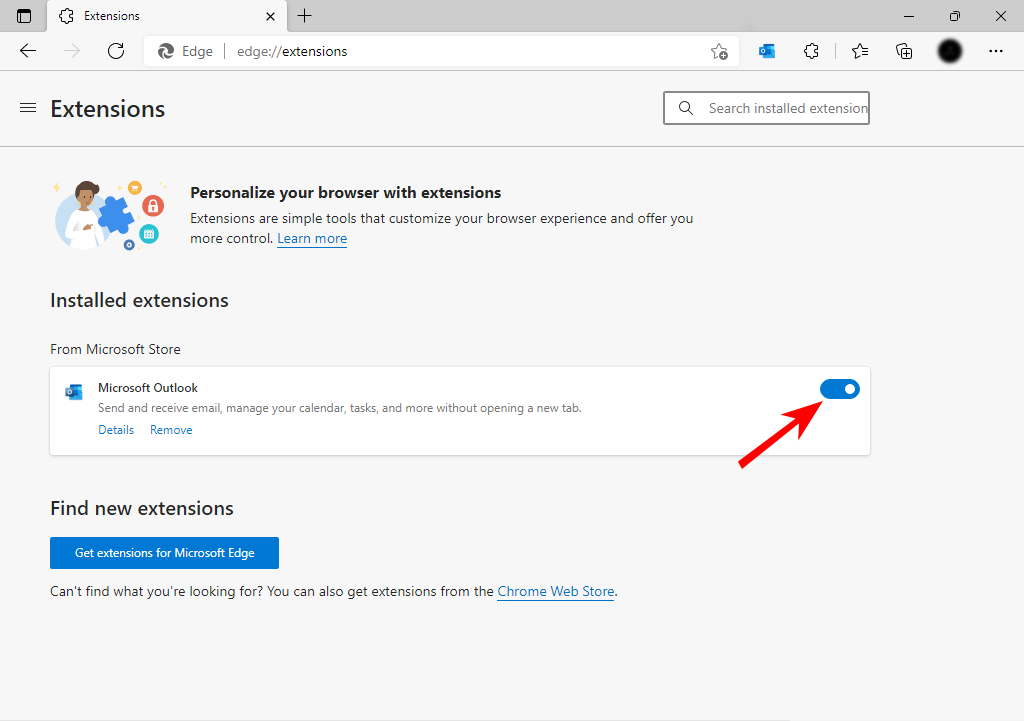Screen dimensions: 1024x721
Task: Go back with the back arrow
Action: point(27,51)
